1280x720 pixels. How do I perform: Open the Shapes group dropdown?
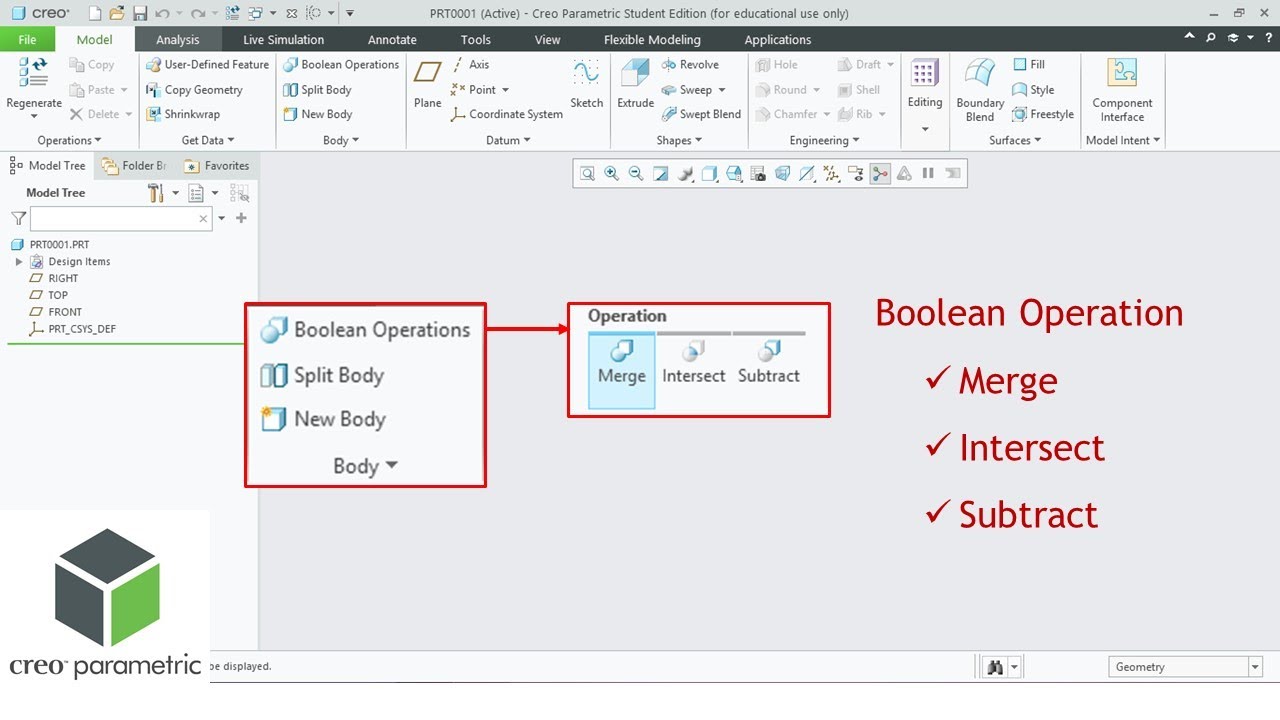(x=679, y=141)
